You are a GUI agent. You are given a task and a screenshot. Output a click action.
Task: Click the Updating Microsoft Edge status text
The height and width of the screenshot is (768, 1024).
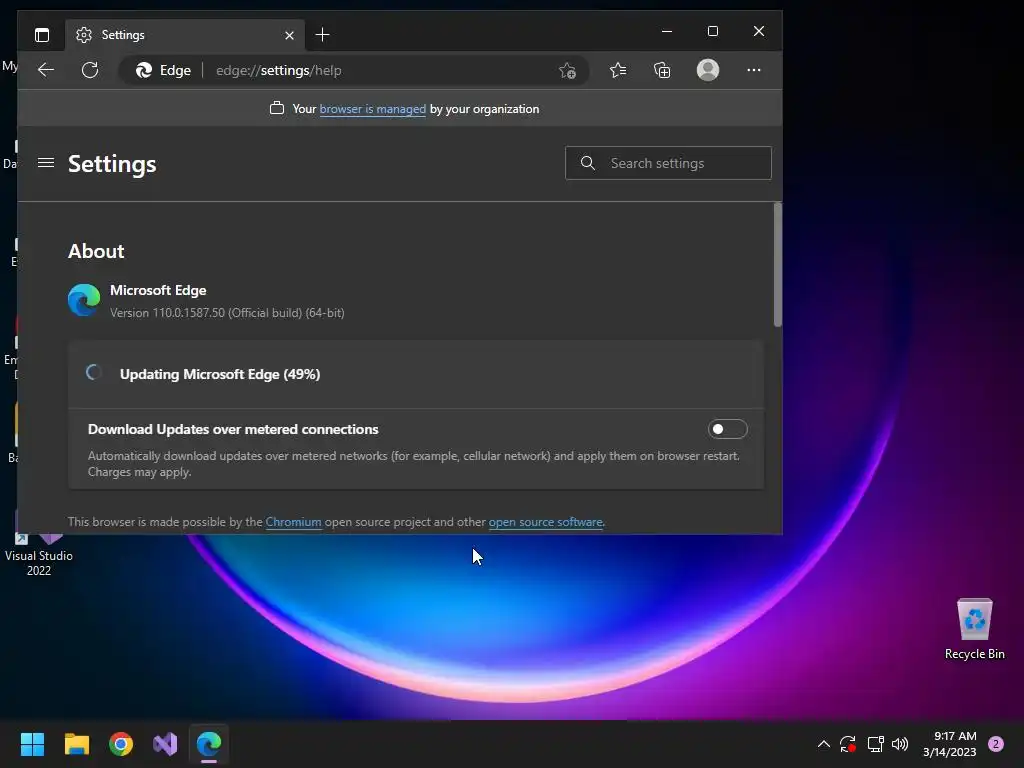click(220, 374)
